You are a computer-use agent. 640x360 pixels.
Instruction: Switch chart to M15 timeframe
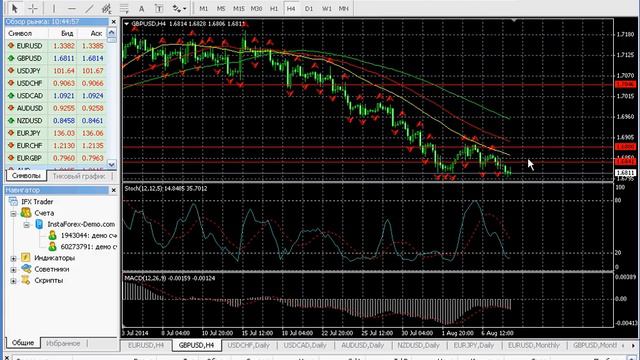click(x=238, y=8)
